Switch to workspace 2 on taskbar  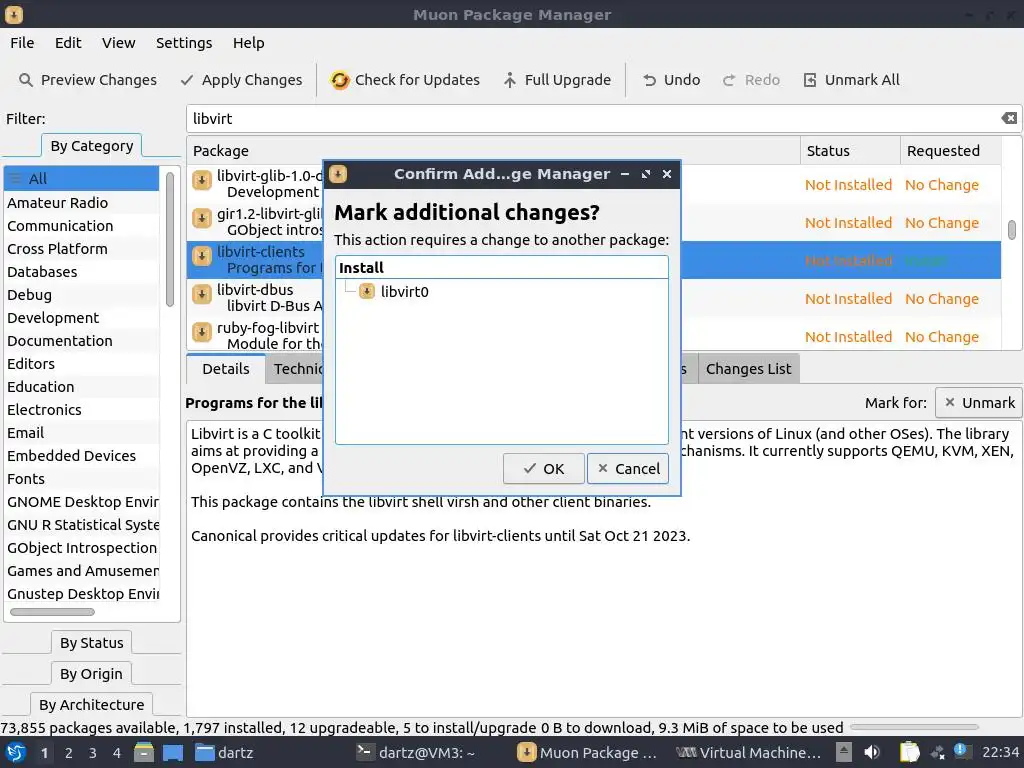click(x=69, y=753)
